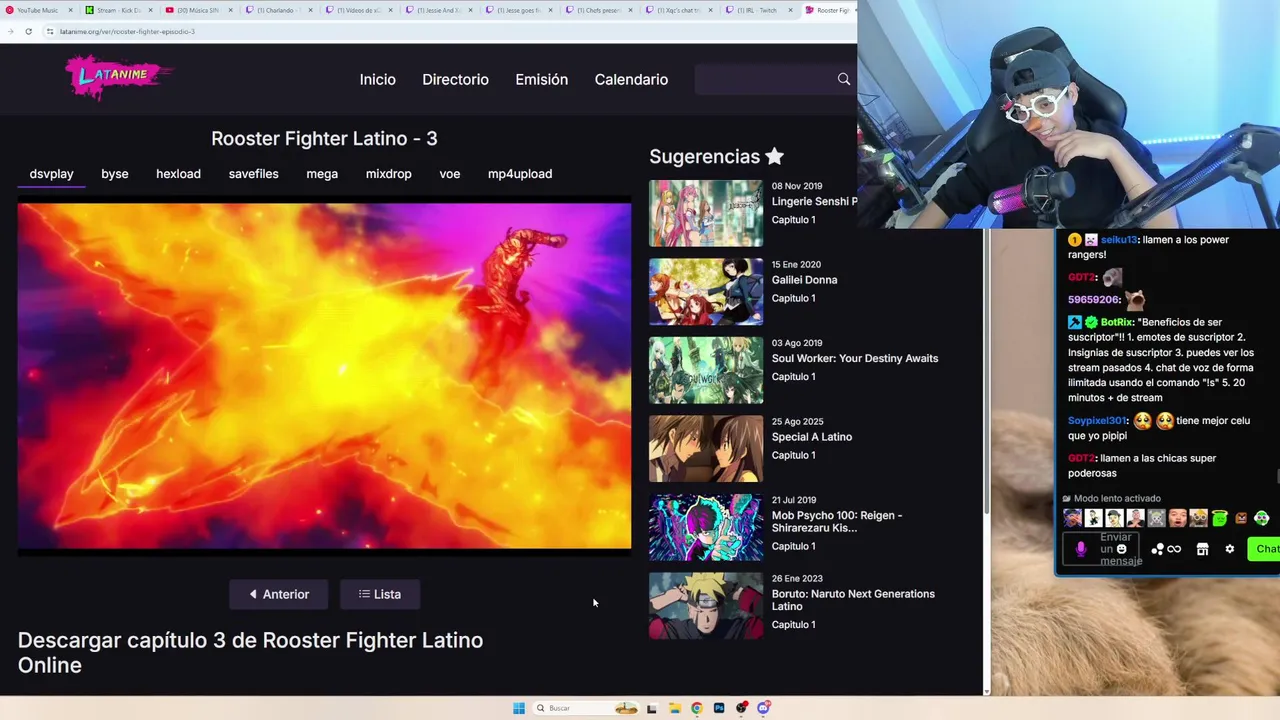Open the Directorio navigation link

pyautogui.click(x=455, y=80)
